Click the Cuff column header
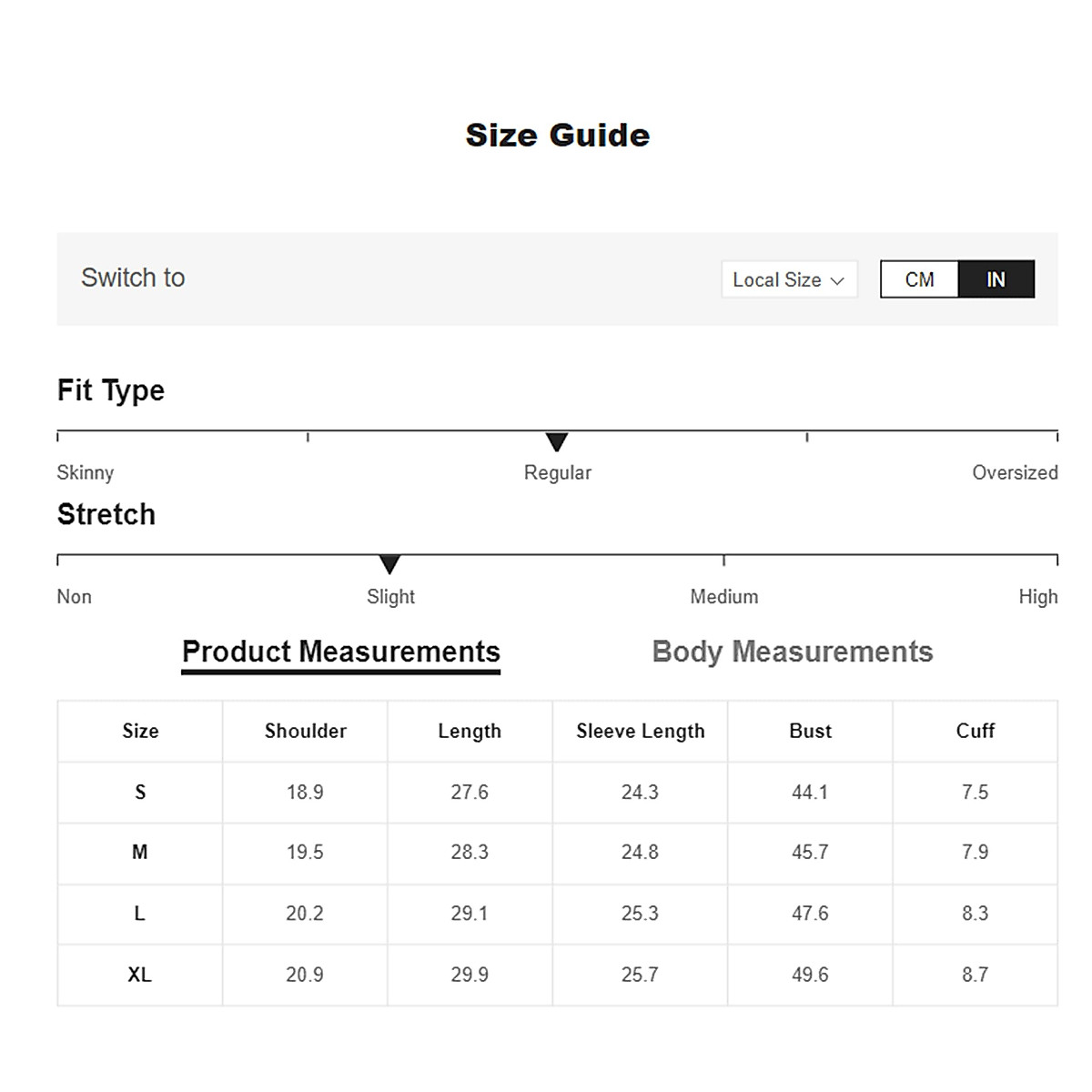1092x1092 pixels. tap(975, 731)
